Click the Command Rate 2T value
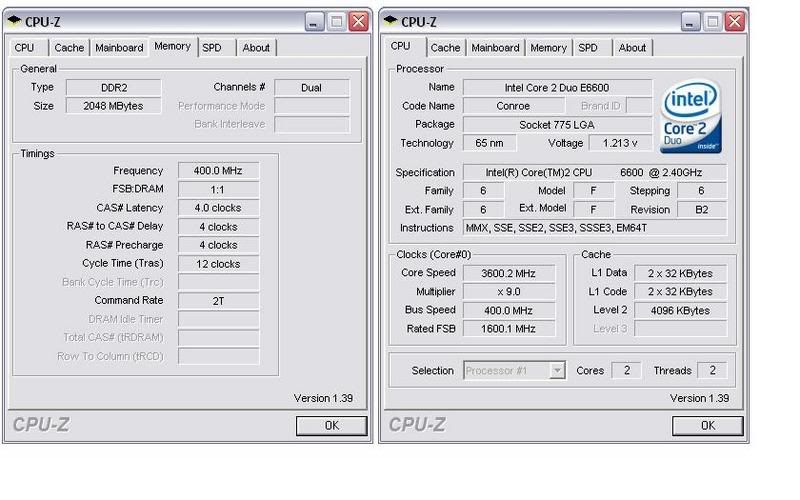The width and height of the screenshot is (800, 500). tap(218, 301)
